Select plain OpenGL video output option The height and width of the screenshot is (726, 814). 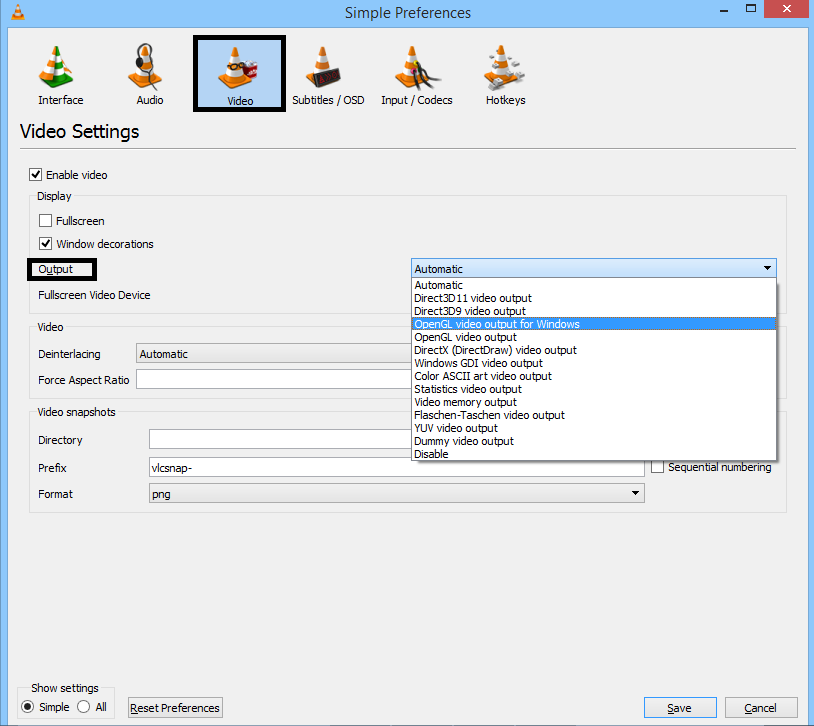pos(594,337)
